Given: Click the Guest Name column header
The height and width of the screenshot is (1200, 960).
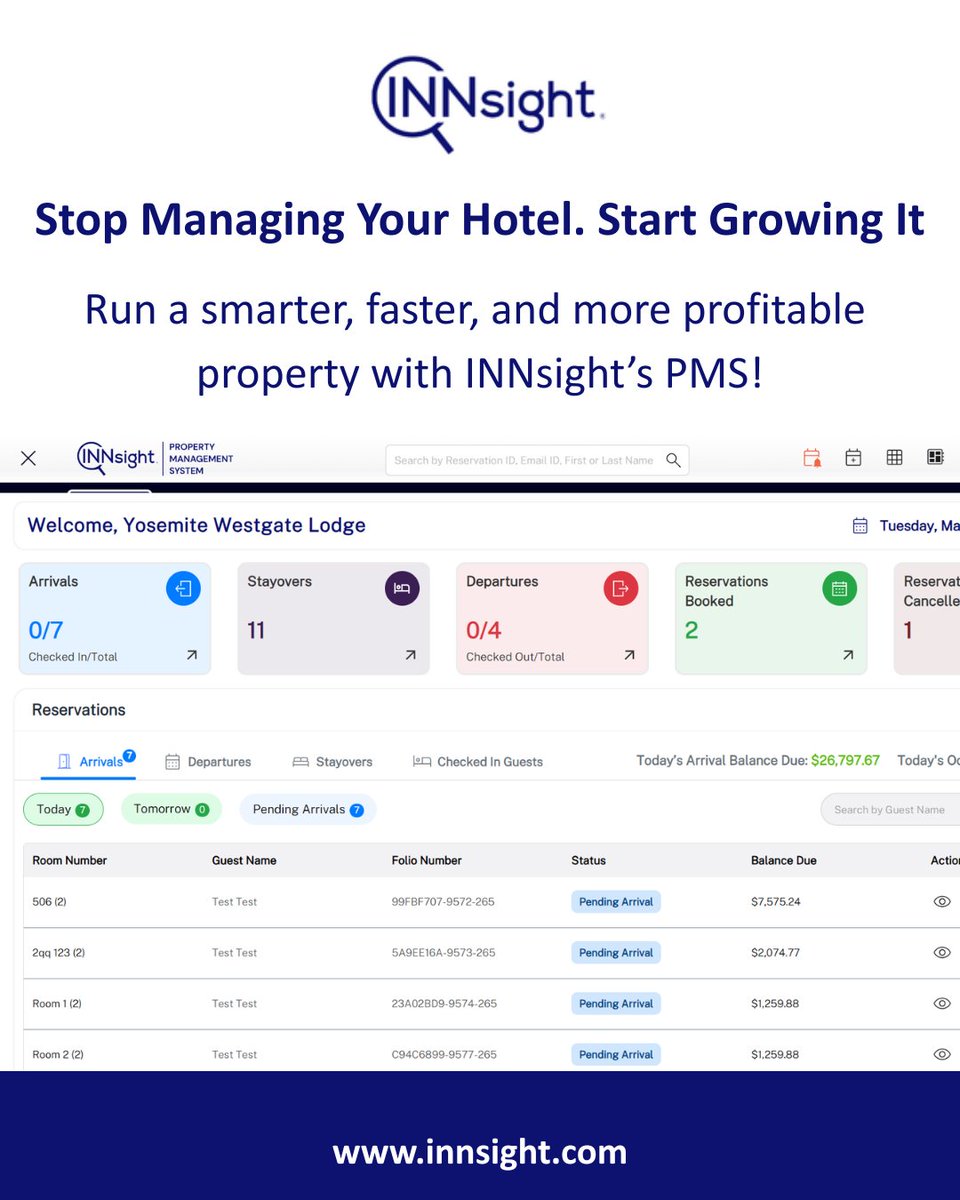Looking at the screenshot, I should [244, 860].
